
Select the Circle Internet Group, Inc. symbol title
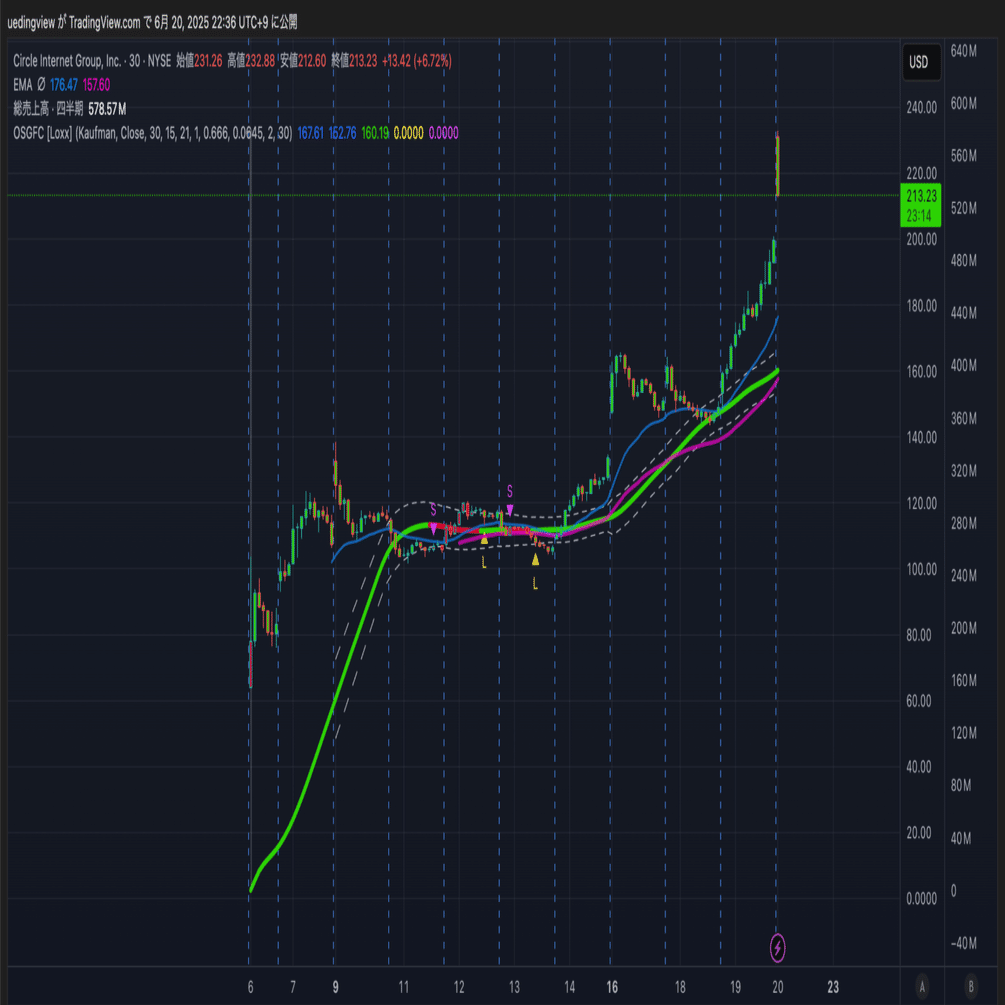coord(67,61)
